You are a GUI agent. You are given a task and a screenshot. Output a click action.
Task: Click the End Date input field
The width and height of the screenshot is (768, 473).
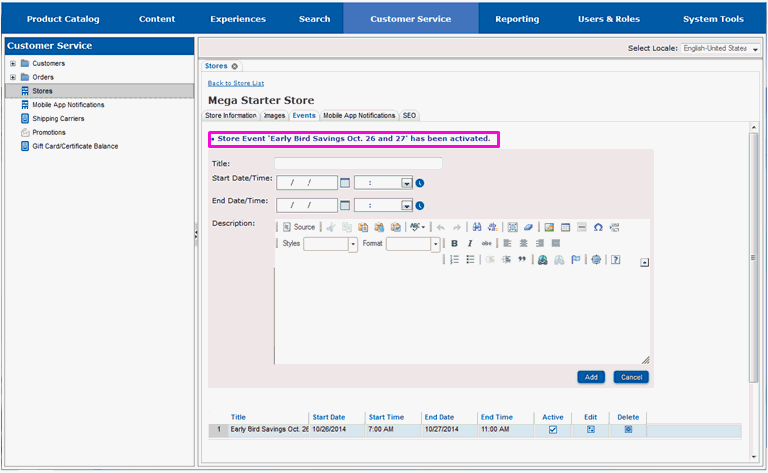coord(307,205)
